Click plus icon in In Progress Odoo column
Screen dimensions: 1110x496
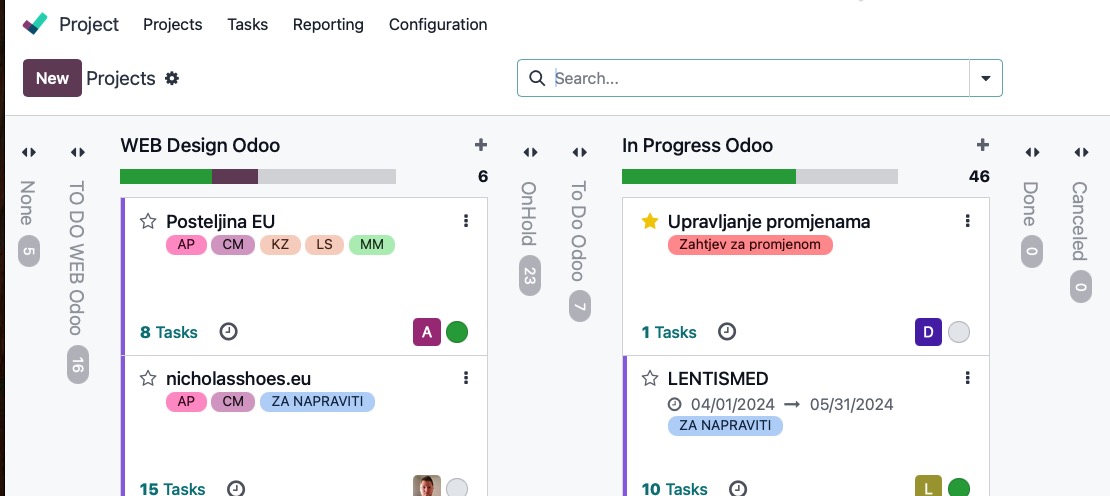982,145
